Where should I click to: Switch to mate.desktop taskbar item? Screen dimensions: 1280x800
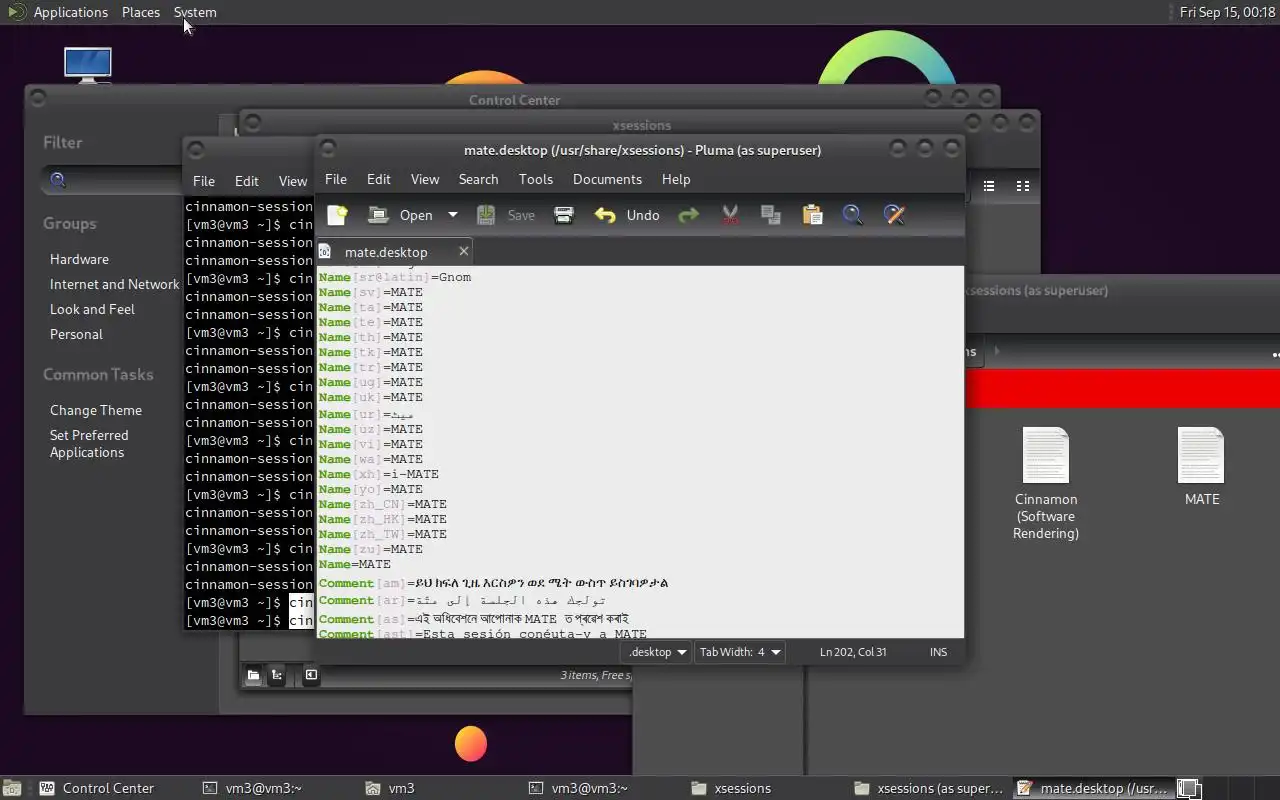point(1091,788)
